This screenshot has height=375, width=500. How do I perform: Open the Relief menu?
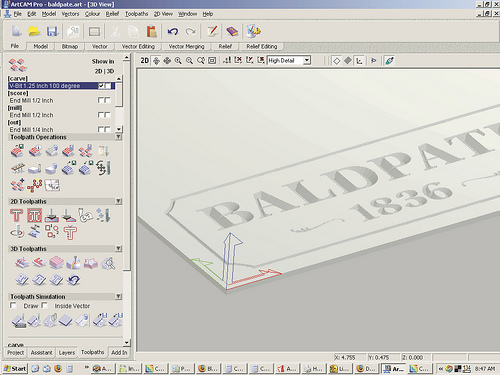click(x=112, y=14)
